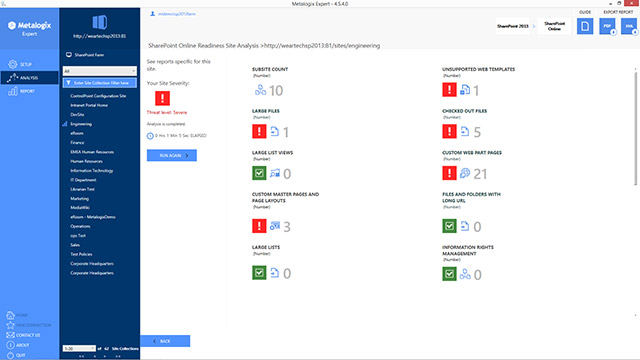This screenshot has width=640, height=360.
Task: Select Marketing site collection
Action: click(79, 198)
